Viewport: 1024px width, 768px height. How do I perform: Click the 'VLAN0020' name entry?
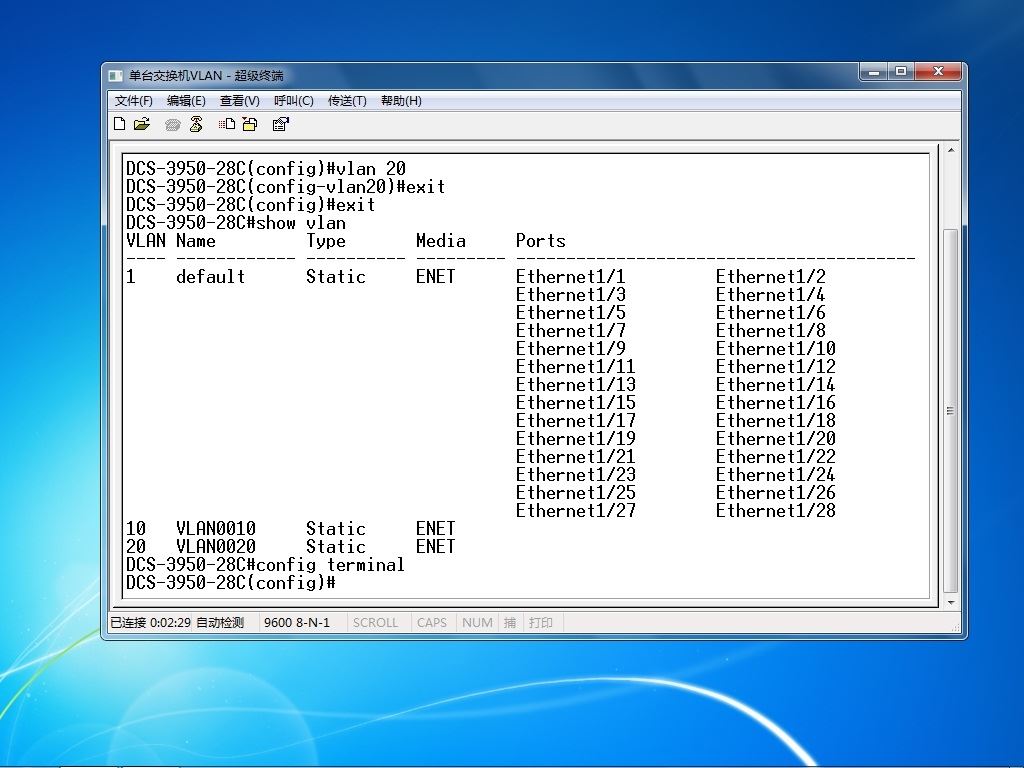216,547
